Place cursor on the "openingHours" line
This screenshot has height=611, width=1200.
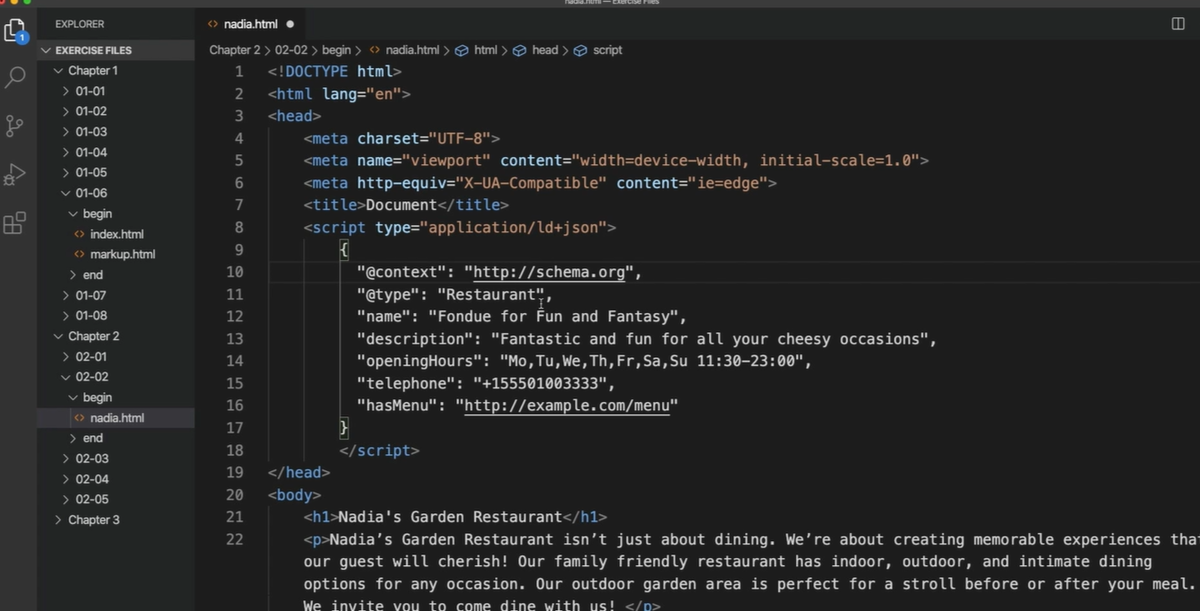(584, 361)
